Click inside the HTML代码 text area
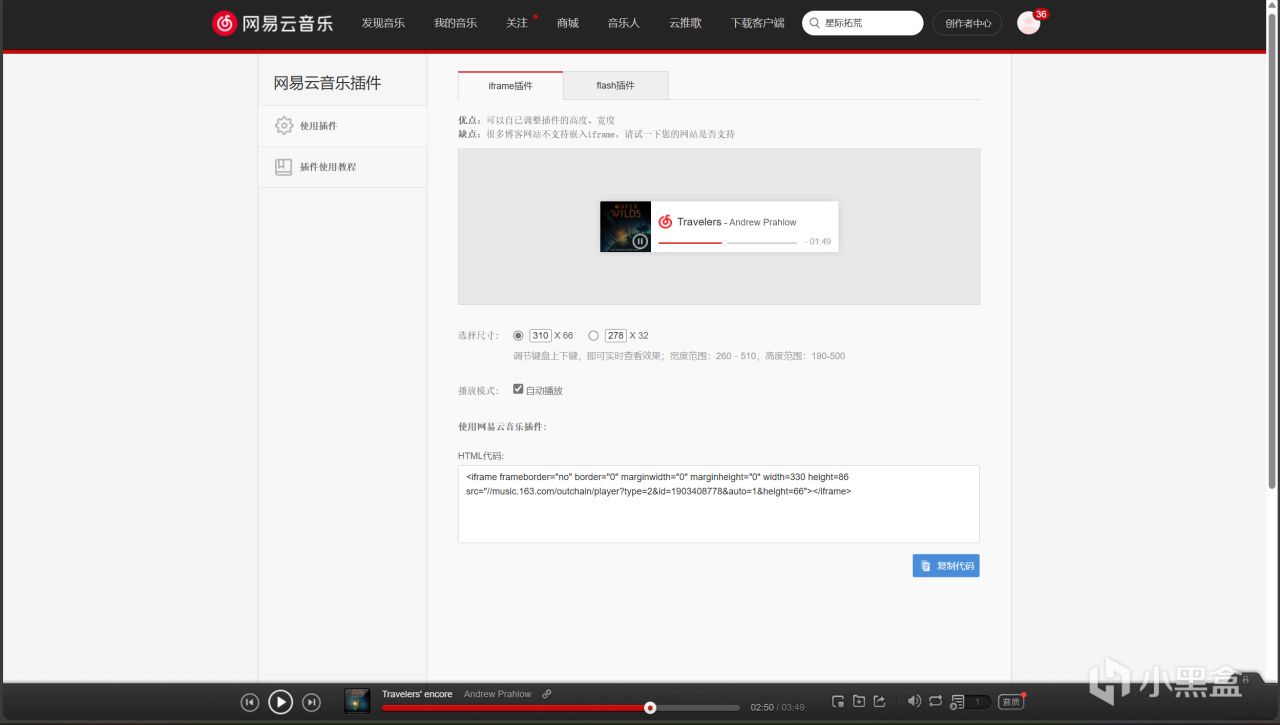This screenshot has width=1280, height=725. coord(718,504)
